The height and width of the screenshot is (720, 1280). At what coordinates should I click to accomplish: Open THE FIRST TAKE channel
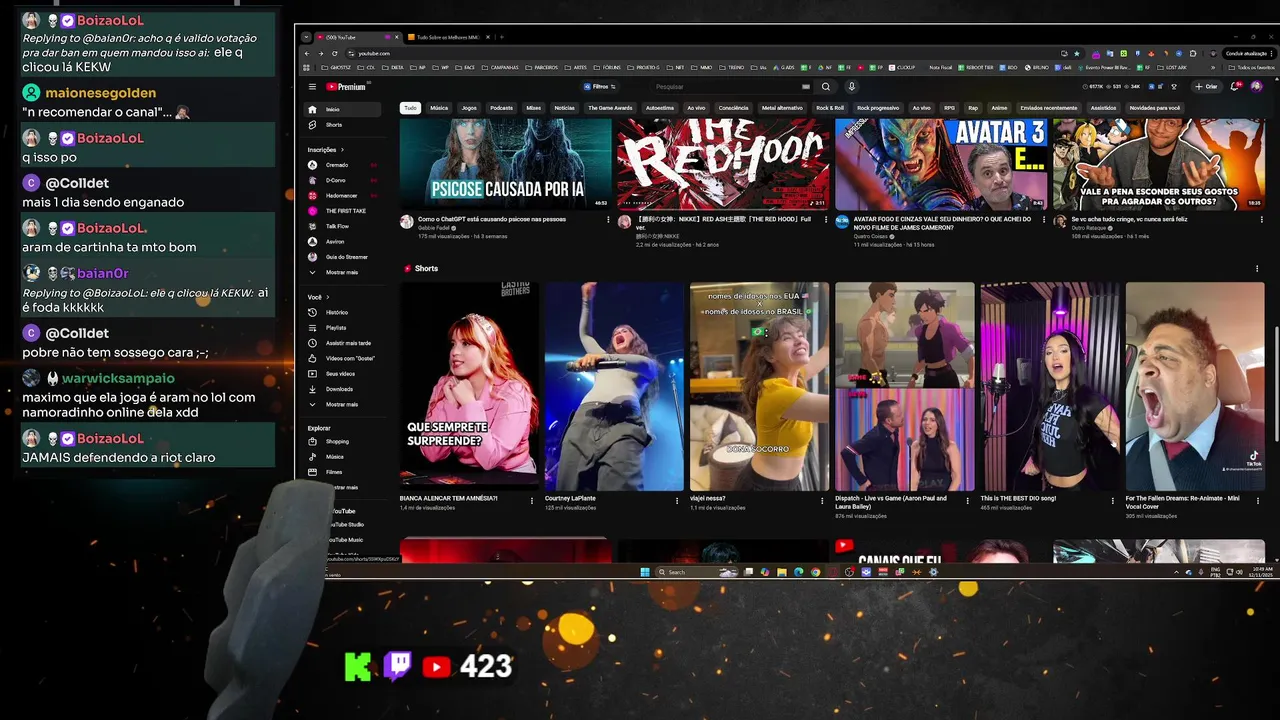click(x=340, y=211)
